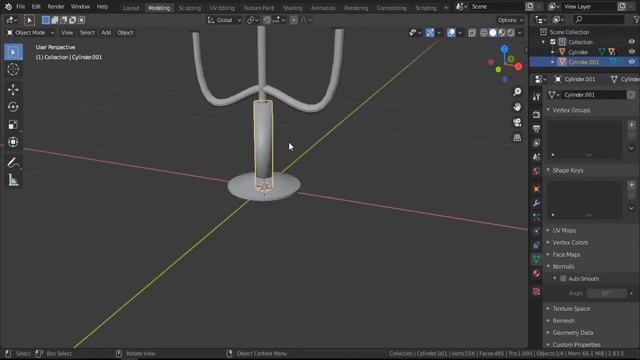Open the Object Data green triangle tab
This screenshot has height=360, width=640.
536,259
